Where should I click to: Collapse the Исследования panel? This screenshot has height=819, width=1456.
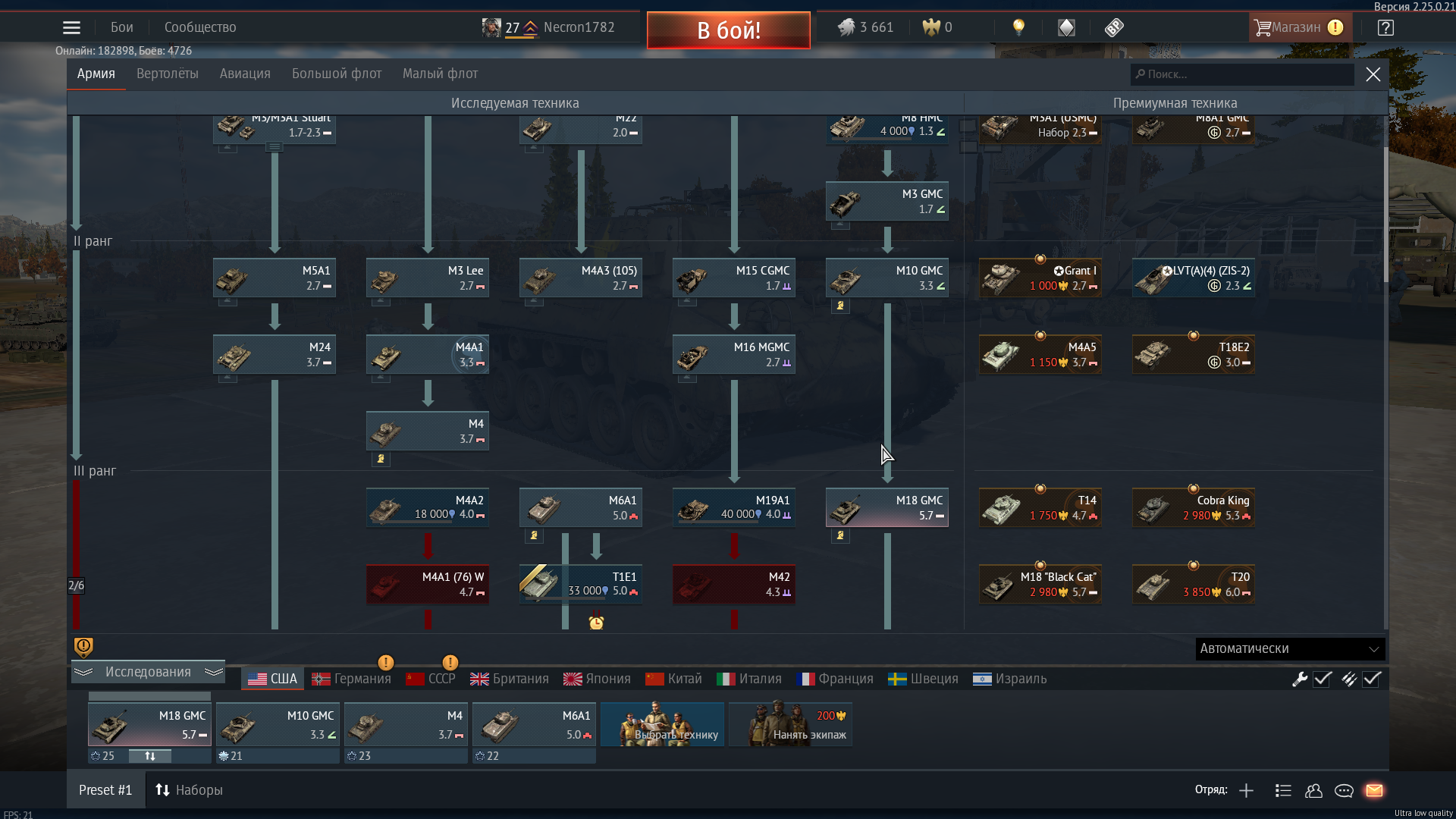click(x=149, y=673)
